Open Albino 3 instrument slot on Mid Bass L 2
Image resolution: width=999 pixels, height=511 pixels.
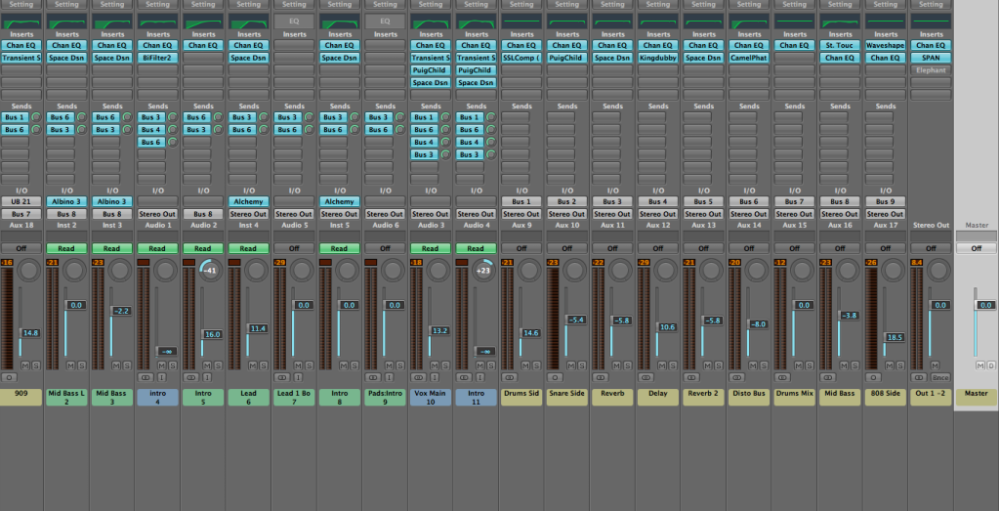[x=67, y=201]
